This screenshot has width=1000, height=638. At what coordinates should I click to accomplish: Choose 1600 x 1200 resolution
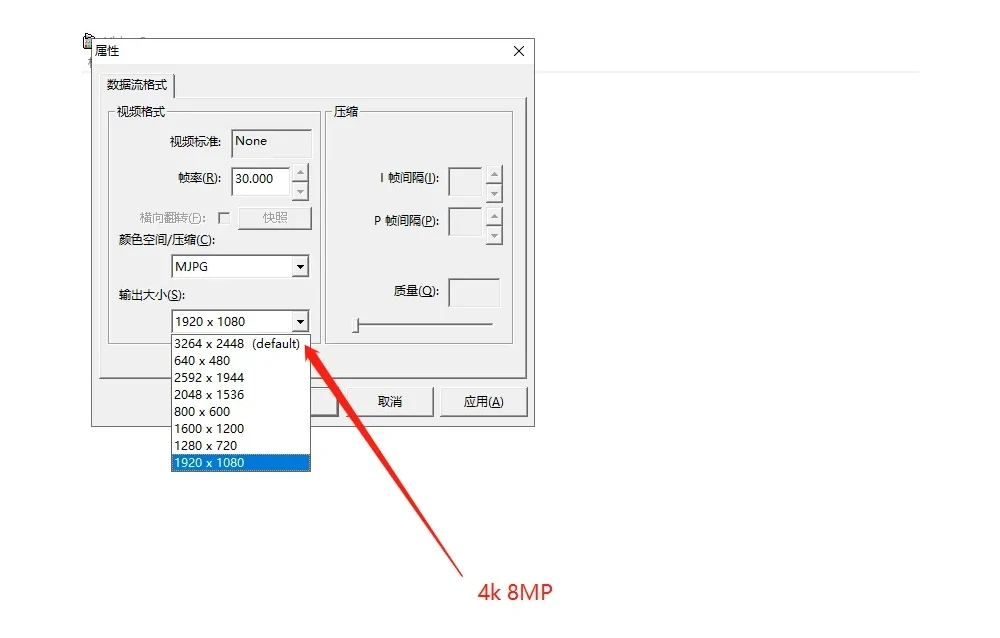click(240, 429)
